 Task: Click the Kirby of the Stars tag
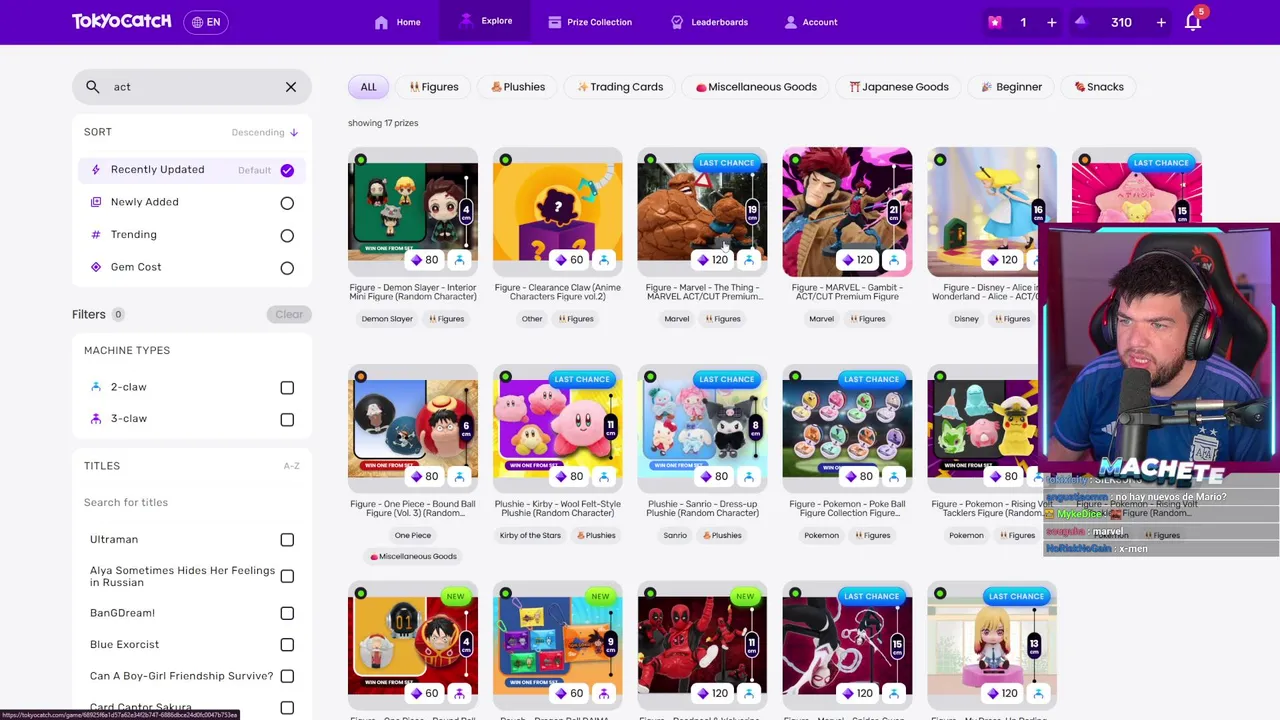[x=530, y=536]
